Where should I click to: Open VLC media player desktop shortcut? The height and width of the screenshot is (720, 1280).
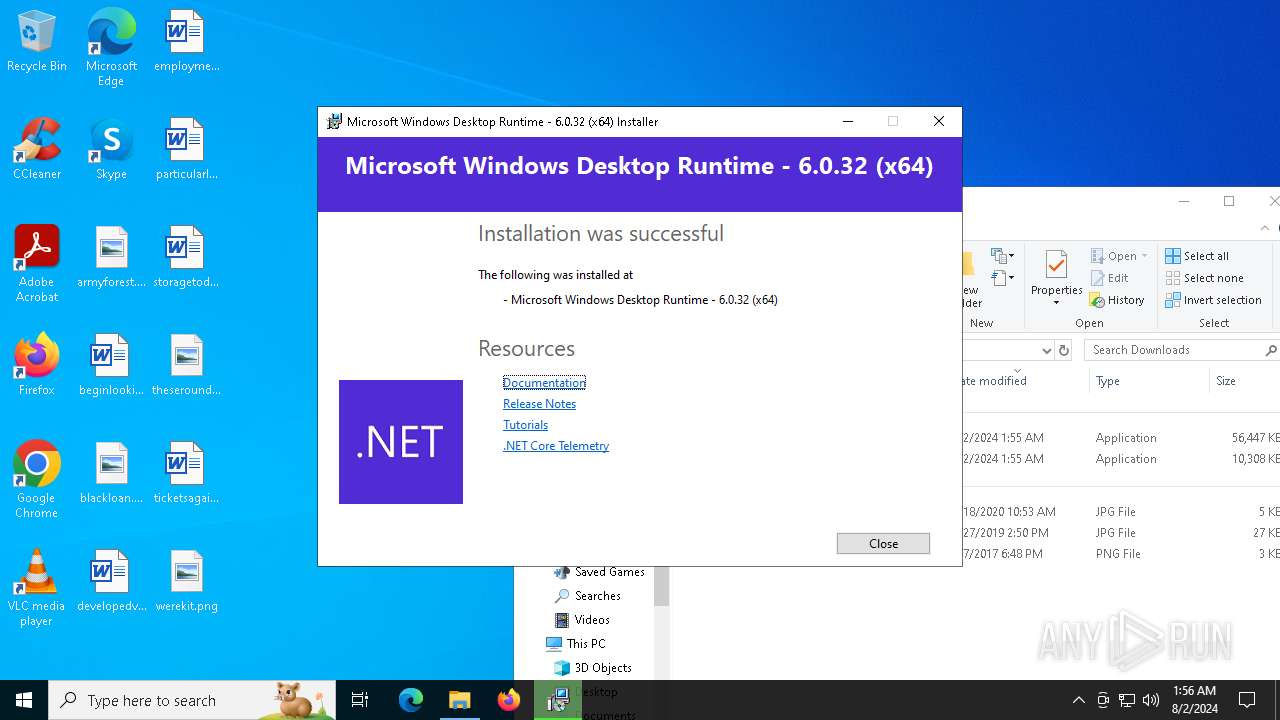click(37, 588)
